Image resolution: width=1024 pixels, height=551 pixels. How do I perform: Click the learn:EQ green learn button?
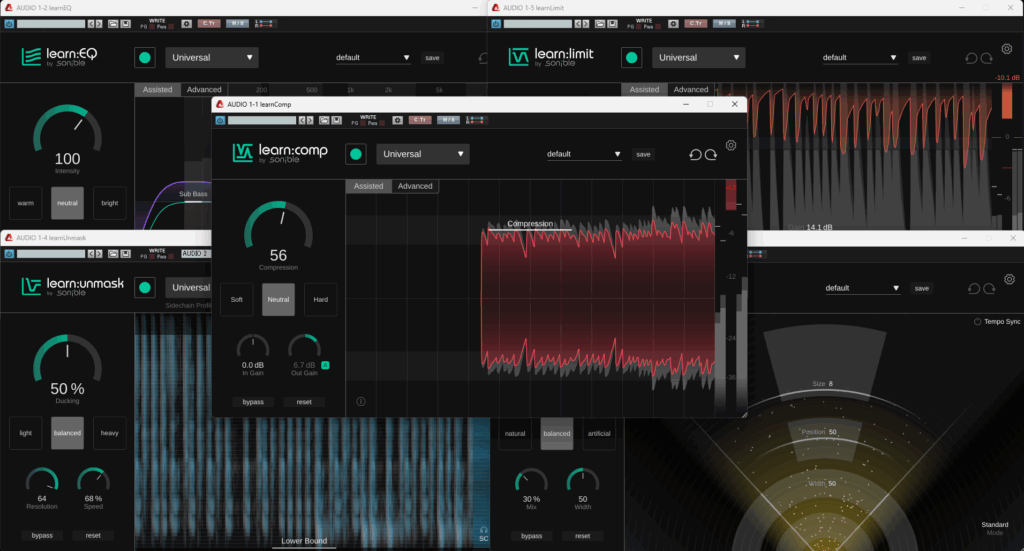click(144, 58)
